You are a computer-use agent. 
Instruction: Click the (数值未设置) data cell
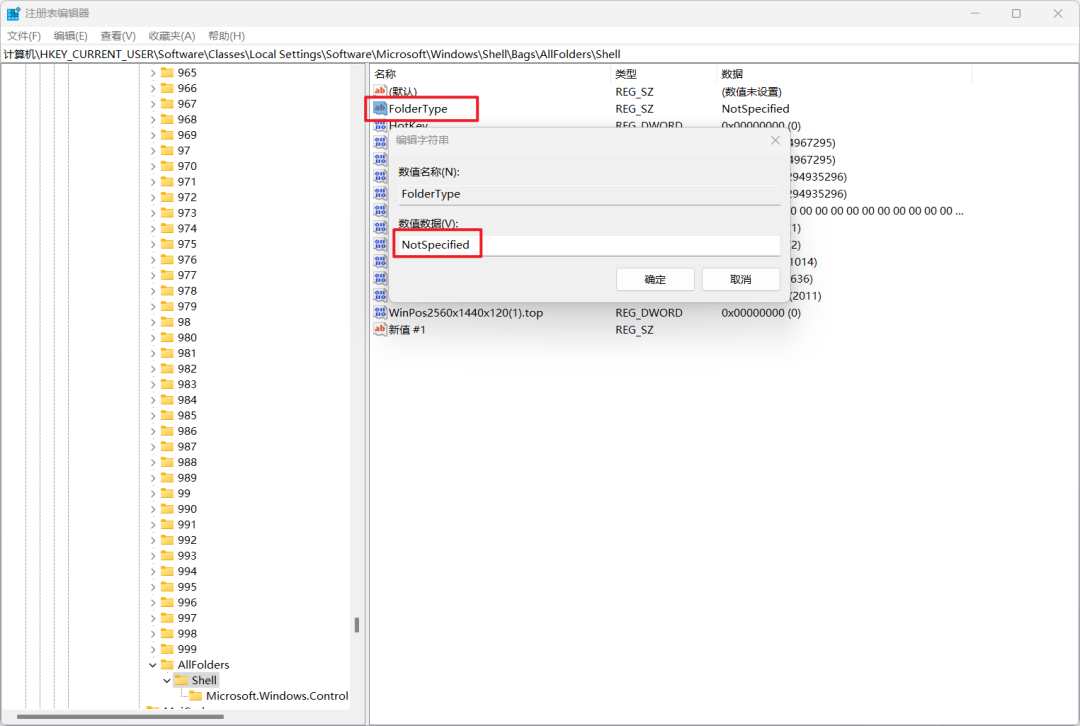tap(751, 92)
